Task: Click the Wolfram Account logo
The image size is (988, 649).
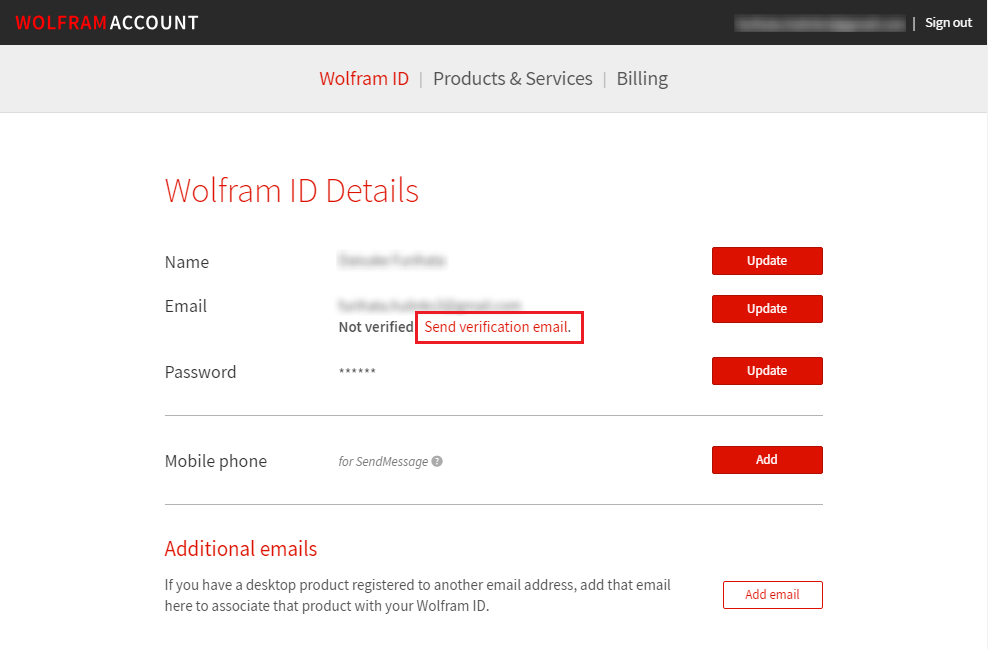Action: point(107,23)
